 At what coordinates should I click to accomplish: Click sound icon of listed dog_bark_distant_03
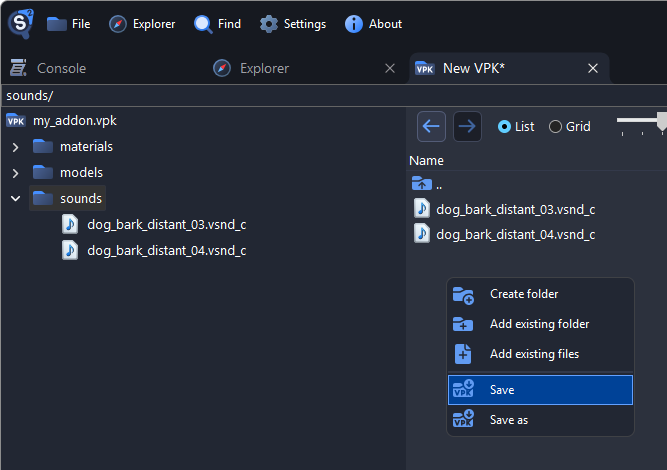click(422, 209)
